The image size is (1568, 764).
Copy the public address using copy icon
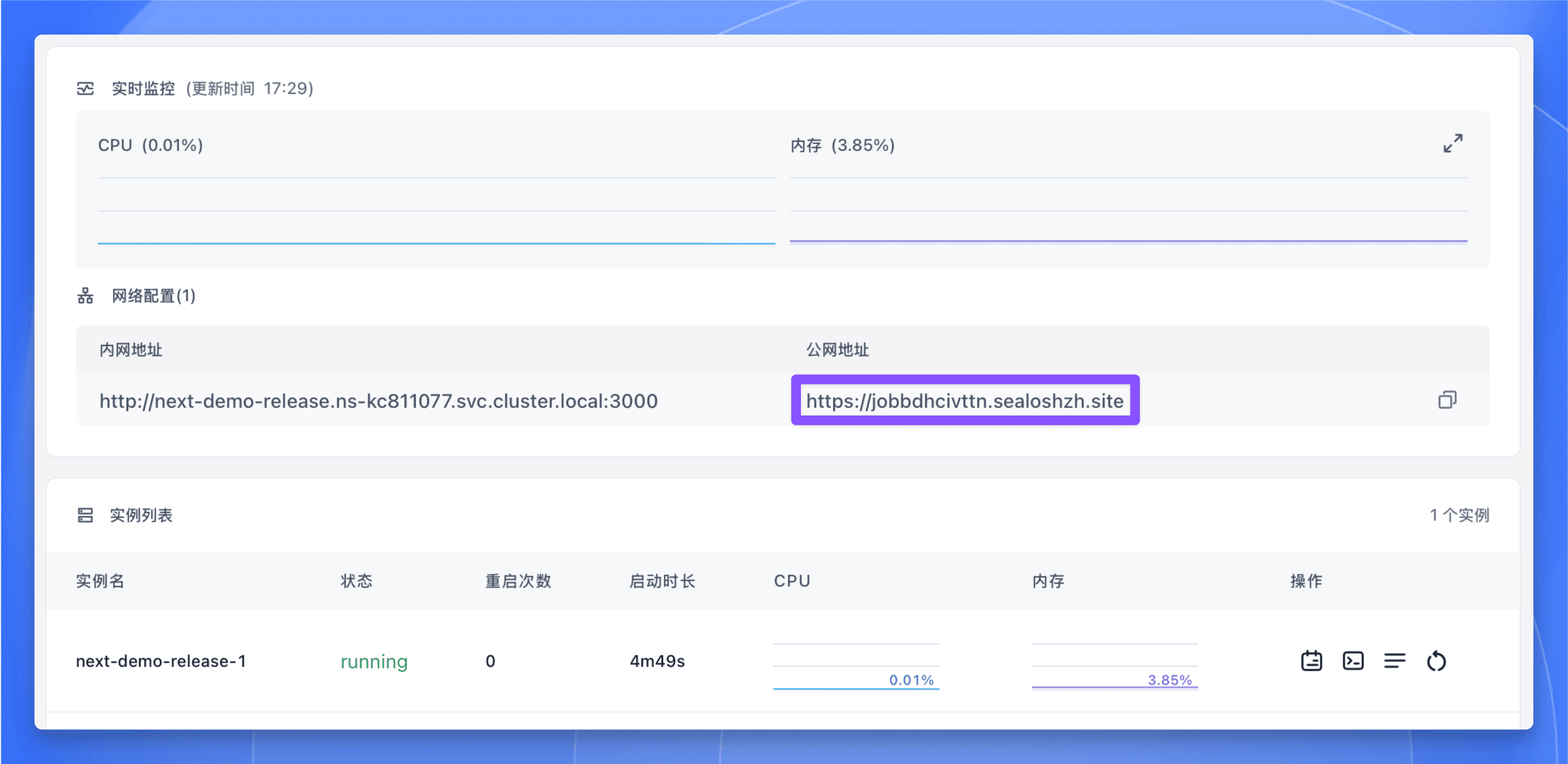pyautogui.click(x=1447, y=400)
